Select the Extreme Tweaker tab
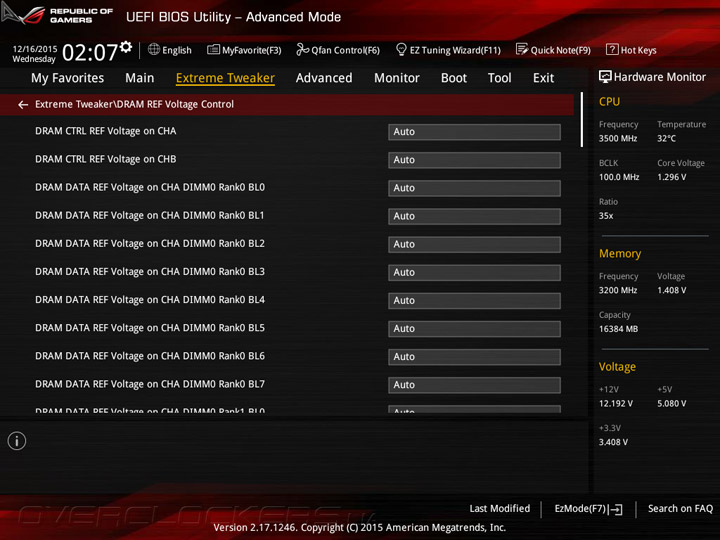This screenshot has height=540, width=720. coord(225,78)
